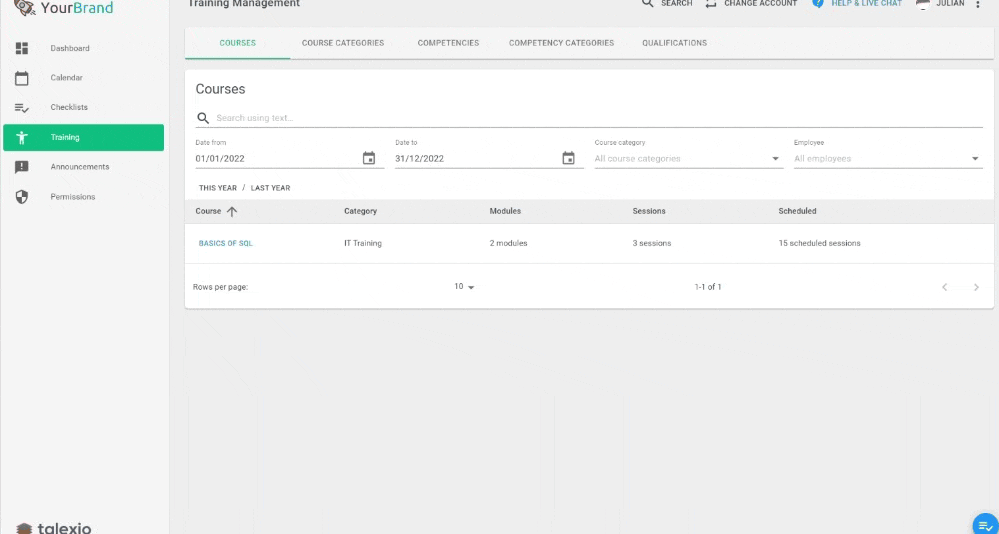Filter by This Year
Screen dimensions: 999x534
(x=218, y=188)
